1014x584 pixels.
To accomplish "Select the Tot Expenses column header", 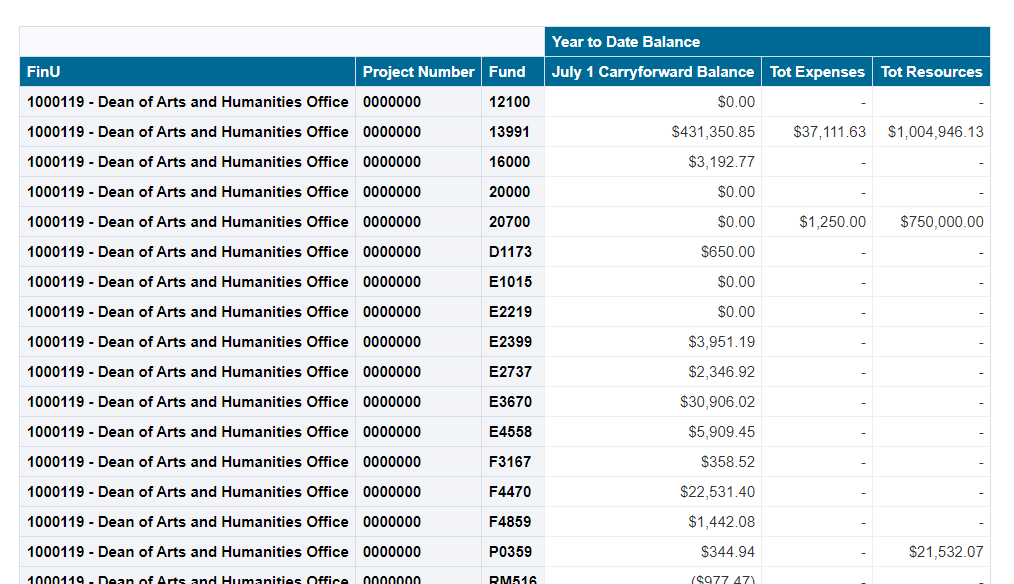I will point(817,72).
